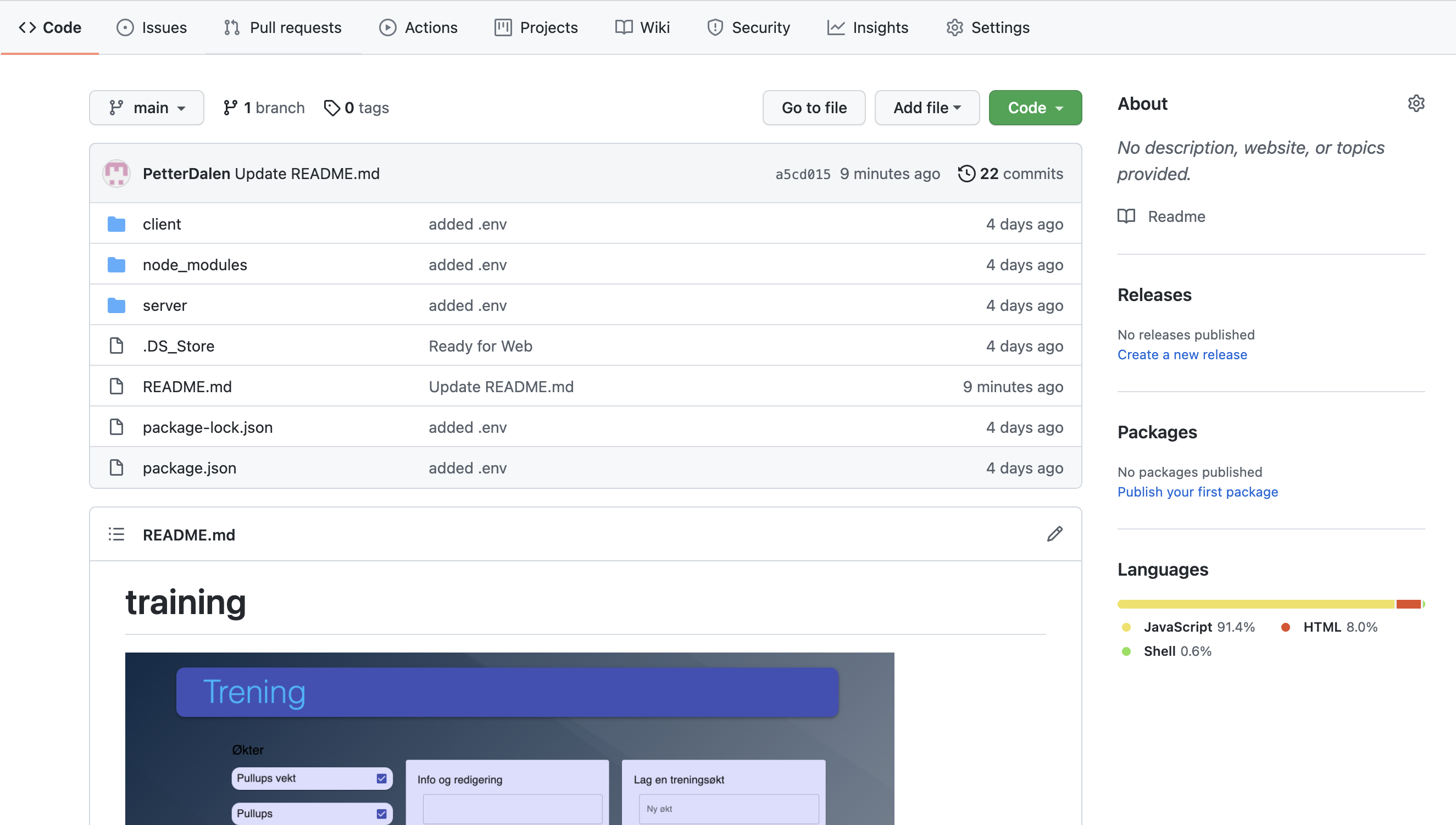Image resolution: width=1456 pixels, height=825 pixels.
Task: Open README table of contents icon
Action: click(x=115, y=534)
